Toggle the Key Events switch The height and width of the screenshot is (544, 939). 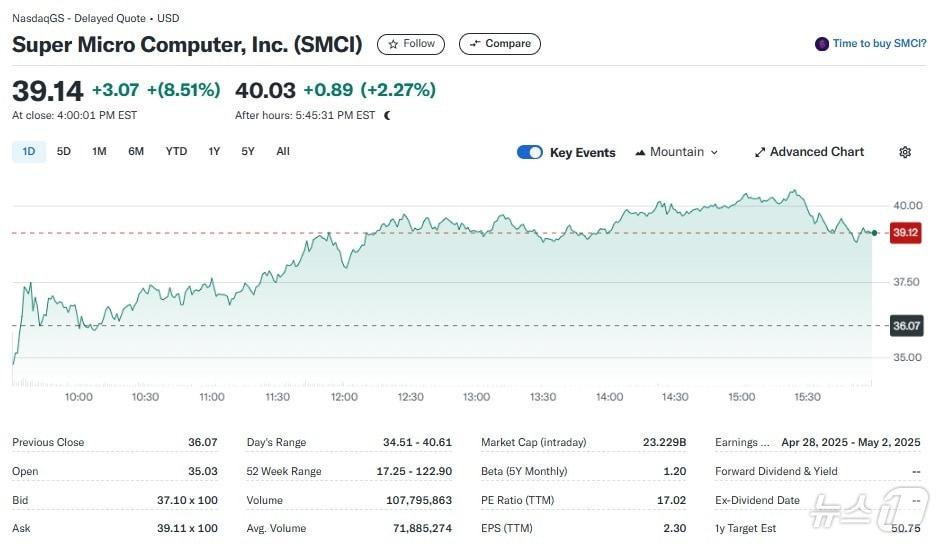point(530,152)
